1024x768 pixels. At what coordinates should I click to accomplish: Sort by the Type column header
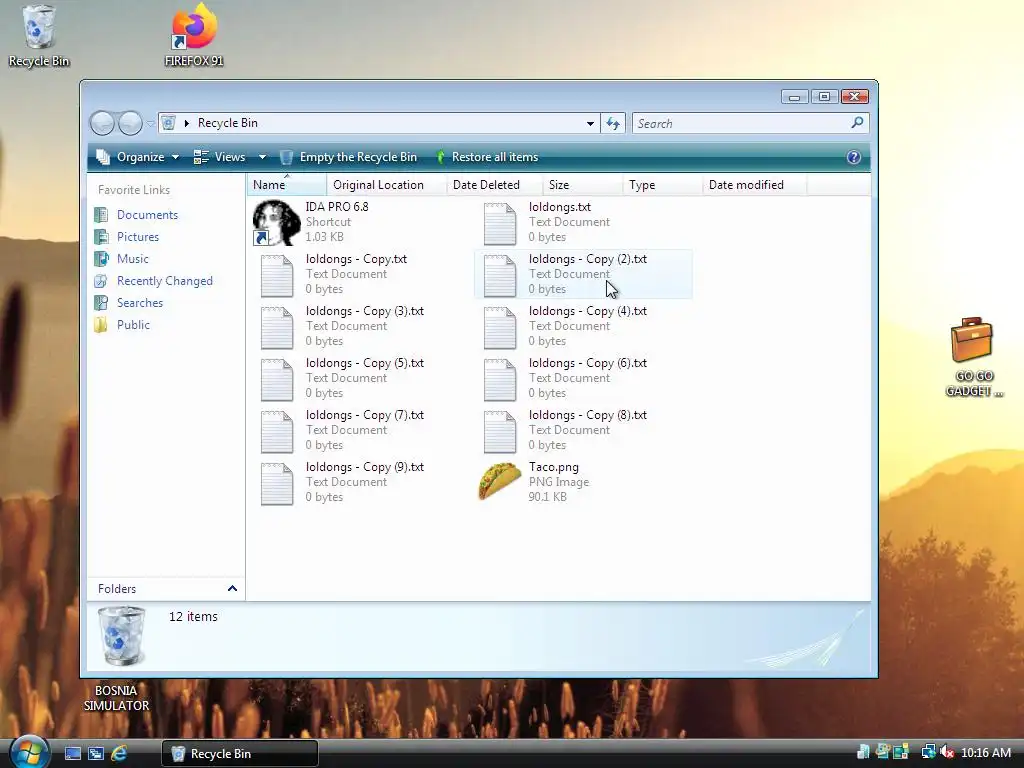tap(662, 185)
